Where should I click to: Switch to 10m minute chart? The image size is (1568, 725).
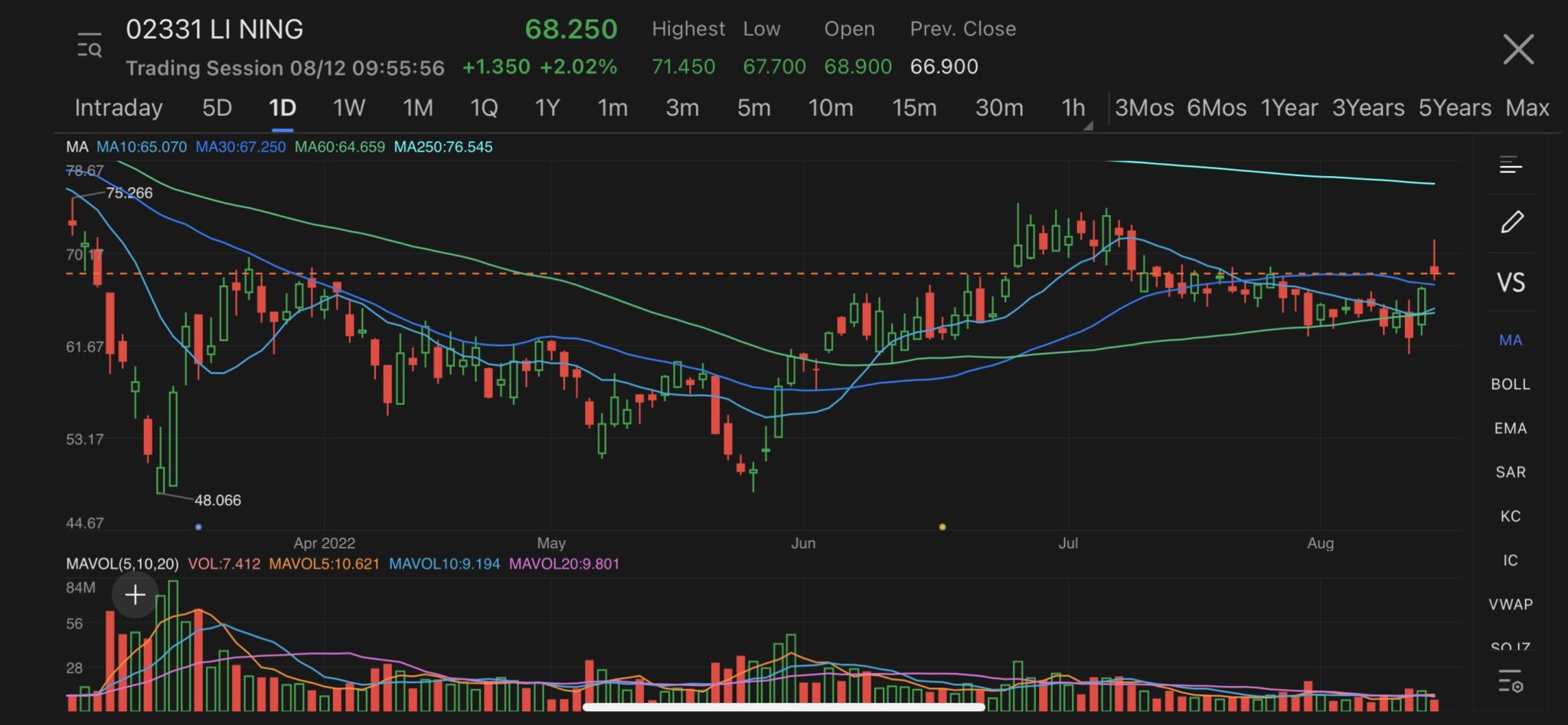pyautogui.click(x=831, y=107)
